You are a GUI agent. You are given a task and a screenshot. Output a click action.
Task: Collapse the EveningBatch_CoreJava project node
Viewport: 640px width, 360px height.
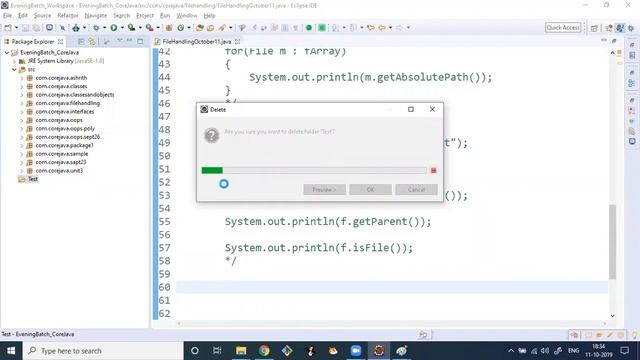pos(7,53)
